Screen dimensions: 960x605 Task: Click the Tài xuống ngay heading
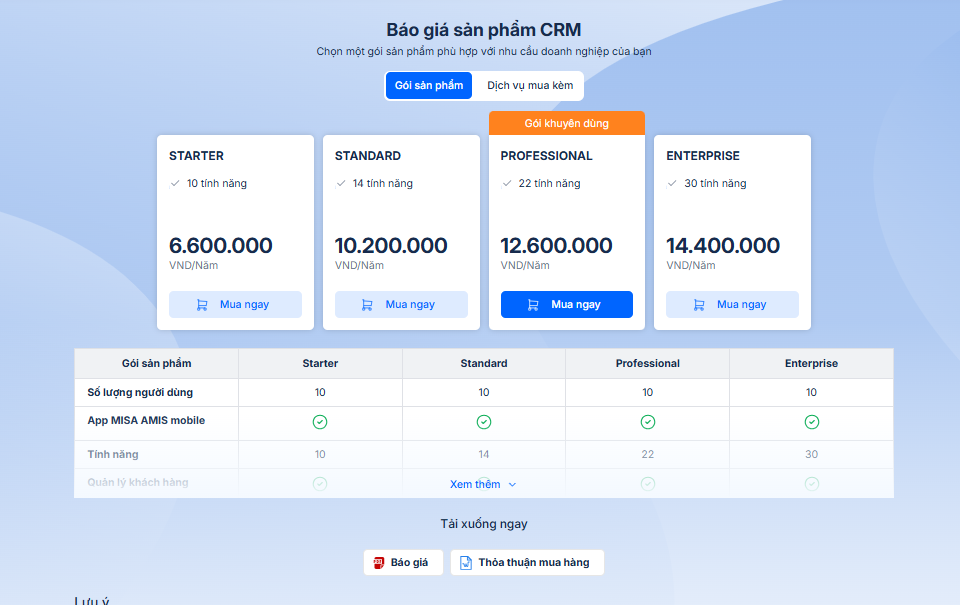tap(484, 524)
